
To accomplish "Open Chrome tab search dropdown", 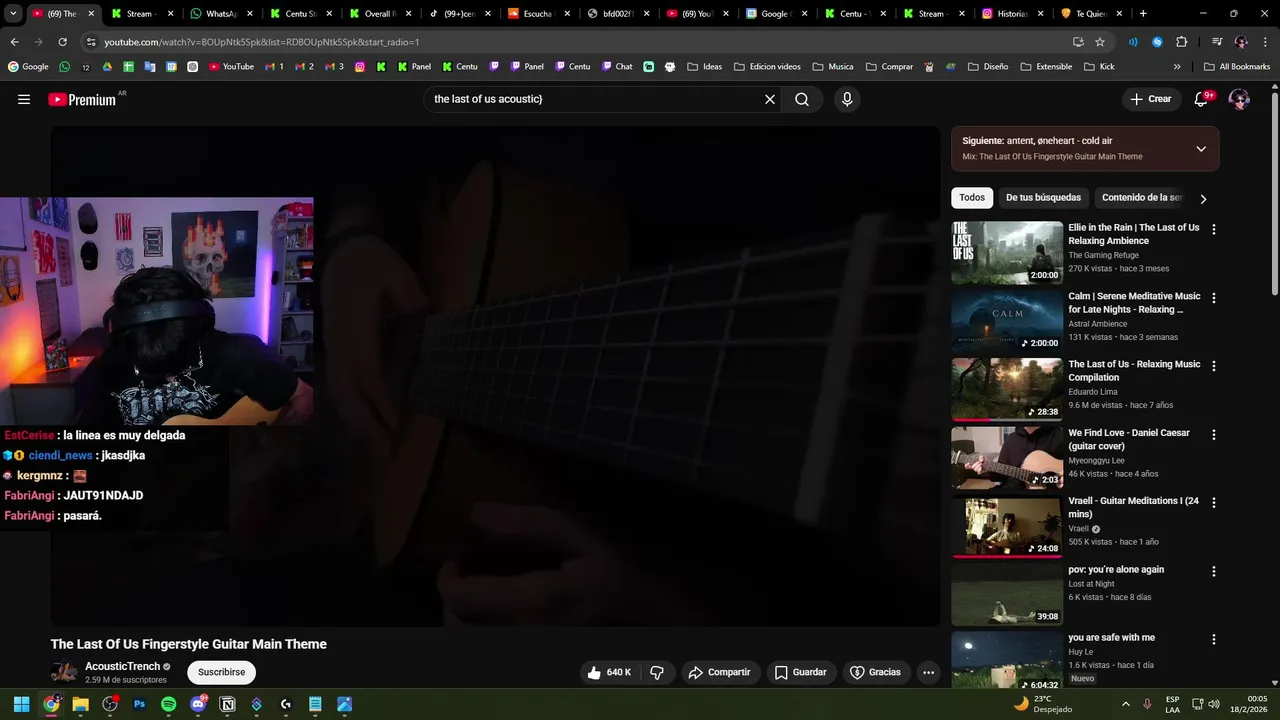I will pos(13,14).
